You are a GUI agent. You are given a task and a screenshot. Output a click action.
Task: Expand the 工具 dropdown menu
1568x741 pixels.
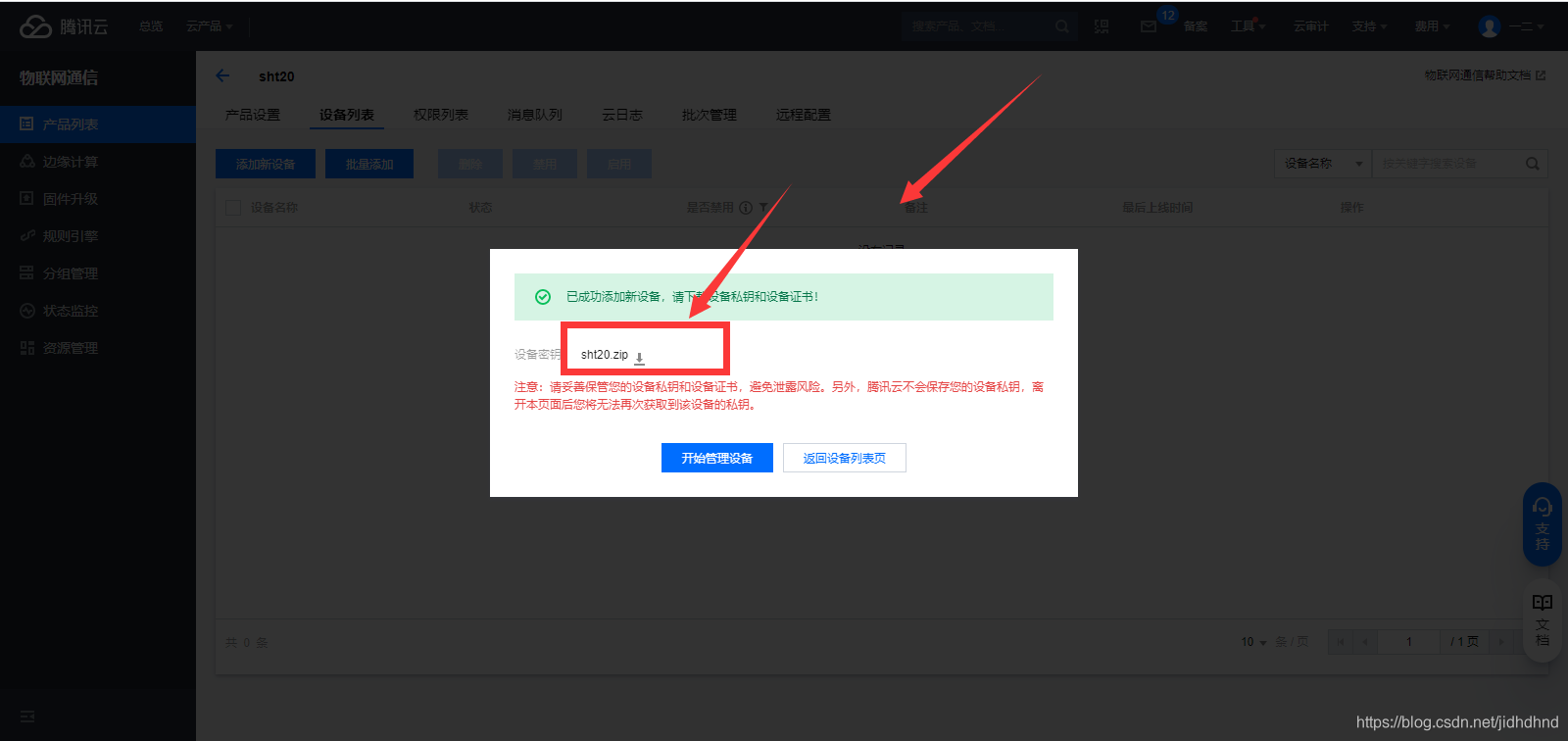(1249, 26)
